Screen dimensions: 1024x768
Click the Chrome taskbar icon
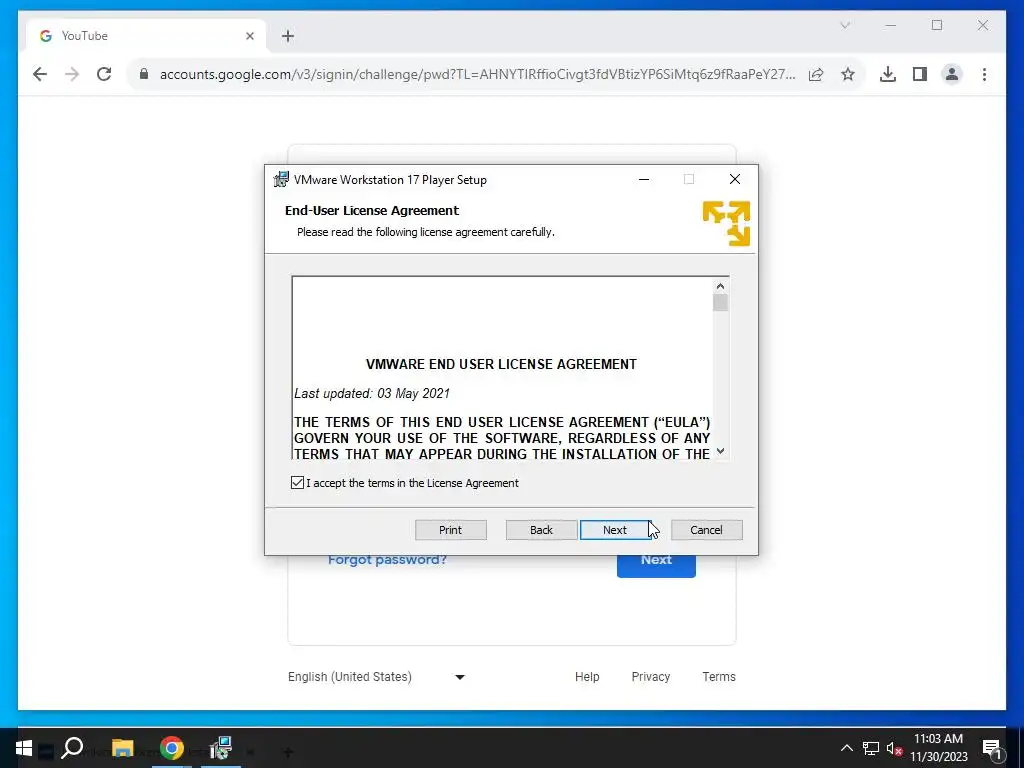tap(172, 748)
